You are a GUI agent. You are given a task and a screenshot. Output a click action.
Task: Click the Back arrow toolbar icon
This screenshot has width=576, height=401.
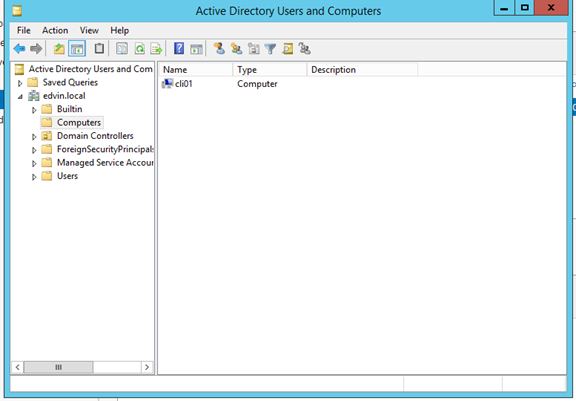(x=19, y=48)
